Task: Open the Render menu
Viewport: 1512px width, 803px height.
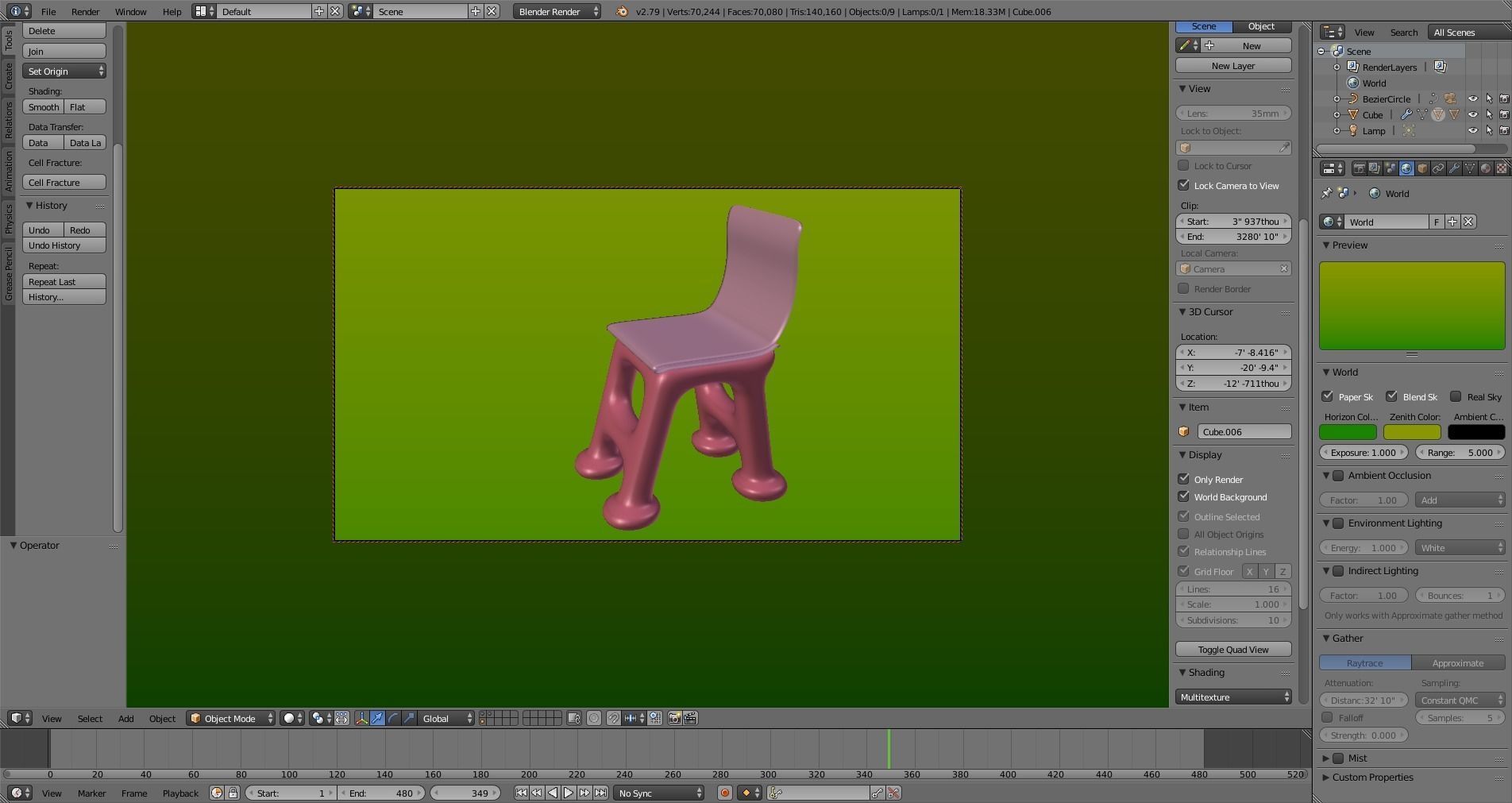Action: (x=85, y=11)
